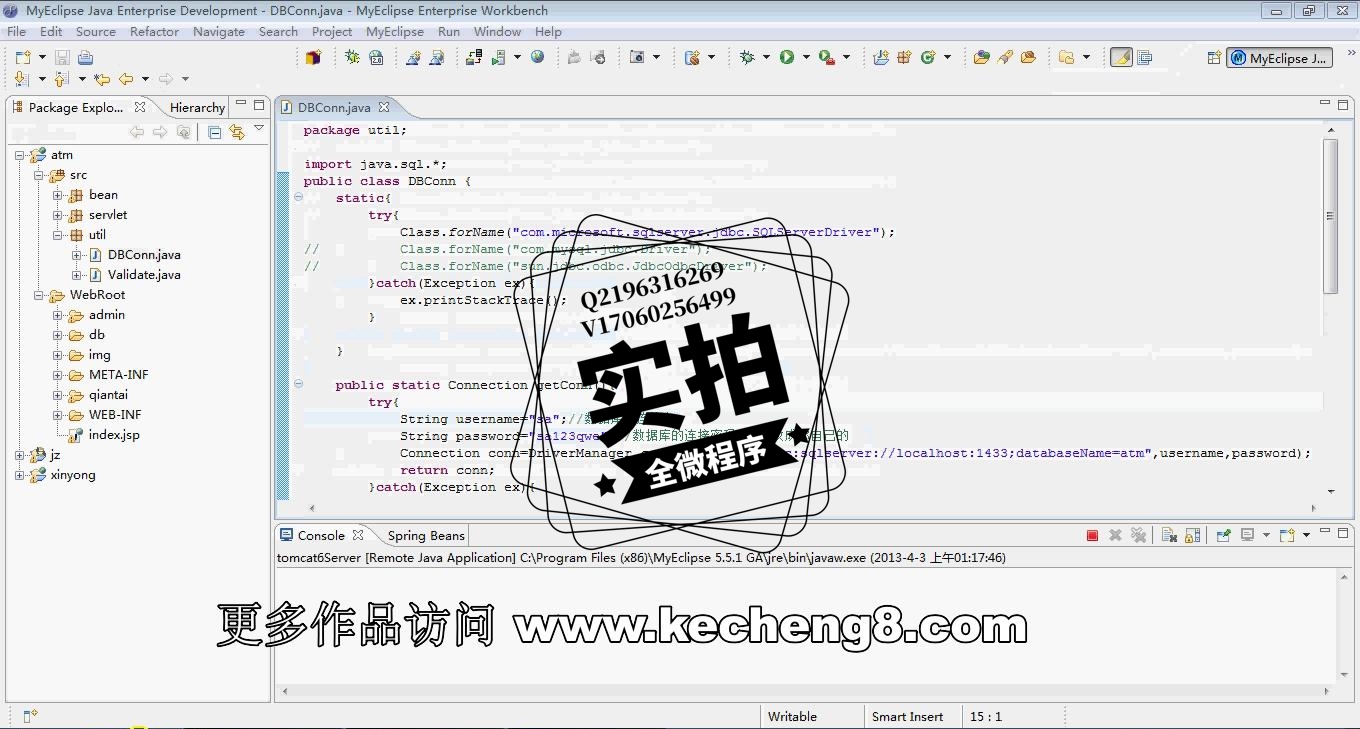
Task: Click the Deploy MyEclipse J2EE project icon
Action: point(474,58)
